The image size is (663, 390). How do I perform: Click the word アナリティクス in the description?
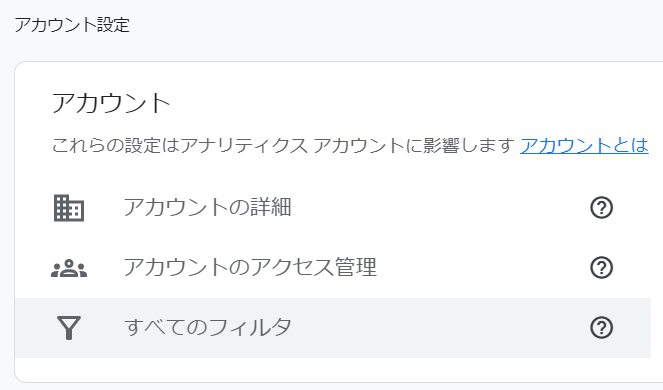coord(244,146)
